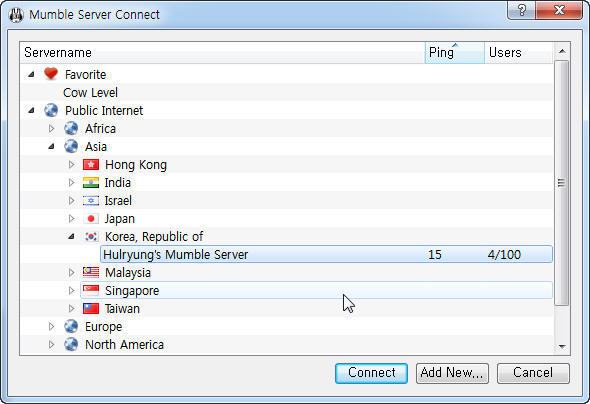
Task: Click the scrollbar down arrow
Action: pos(562,346)
